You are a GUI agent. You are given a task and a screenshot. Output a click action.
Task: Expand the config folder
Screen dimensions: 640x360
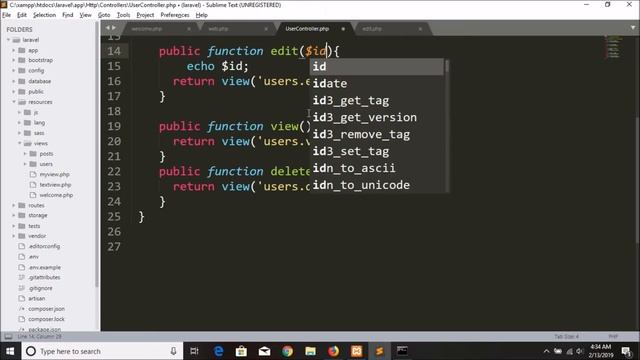(x=14, y=71)
